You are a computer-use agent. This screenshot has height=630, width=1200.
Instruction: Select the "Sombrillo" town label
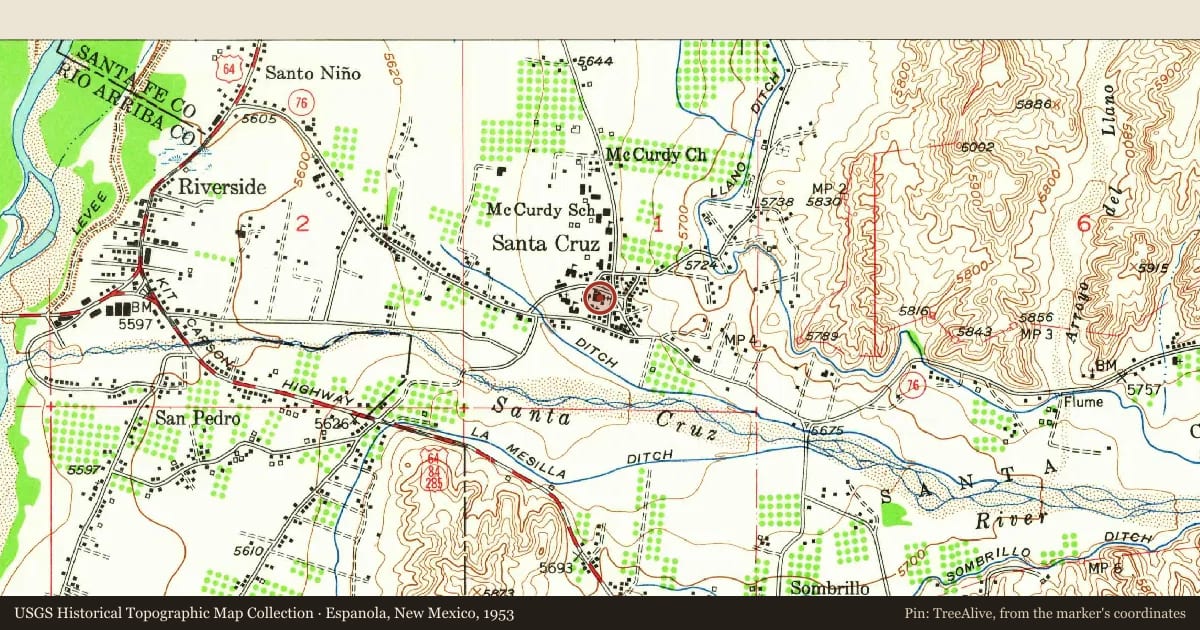[x=829, y=588]
